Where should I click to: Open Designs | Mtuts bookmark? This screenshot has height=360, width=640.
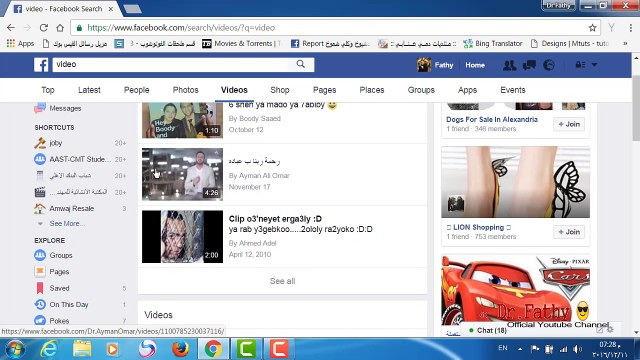point(570,43)
